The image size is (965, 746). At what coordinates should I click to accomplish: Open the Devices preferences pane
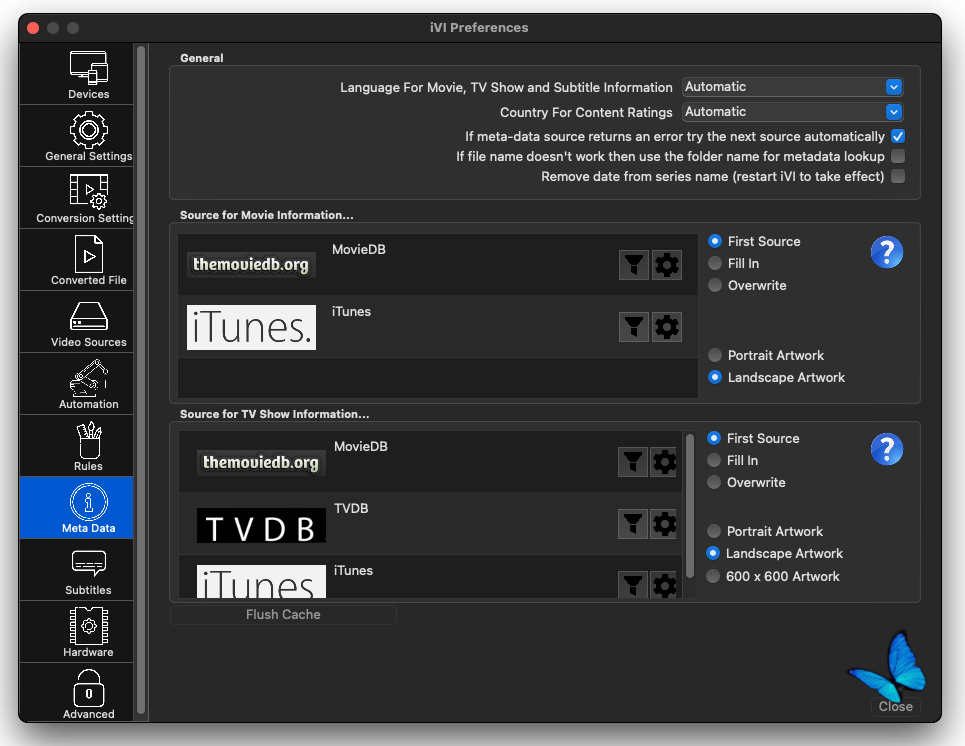click(88, 74)
